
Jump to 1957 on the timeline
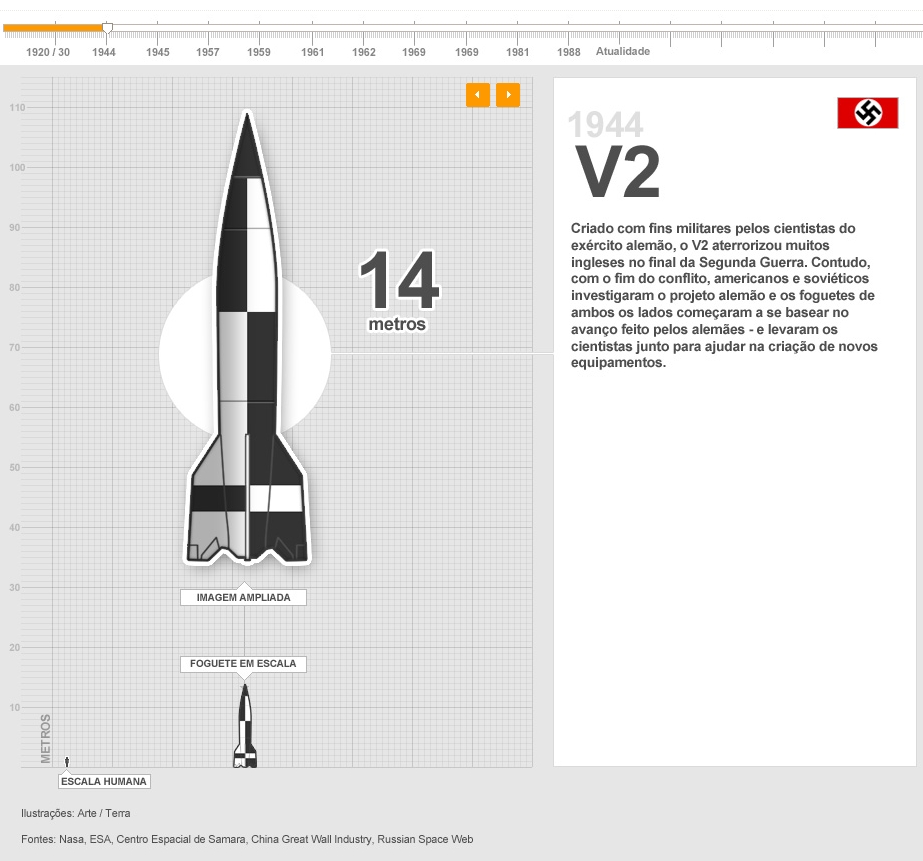click(208, 52)
